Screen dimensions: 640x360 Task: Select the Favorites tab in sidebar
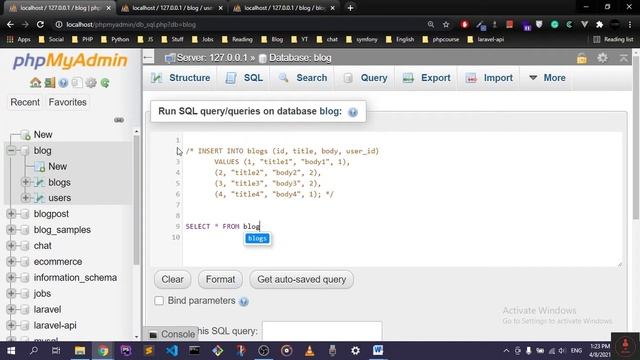click(x=67, y=102)
